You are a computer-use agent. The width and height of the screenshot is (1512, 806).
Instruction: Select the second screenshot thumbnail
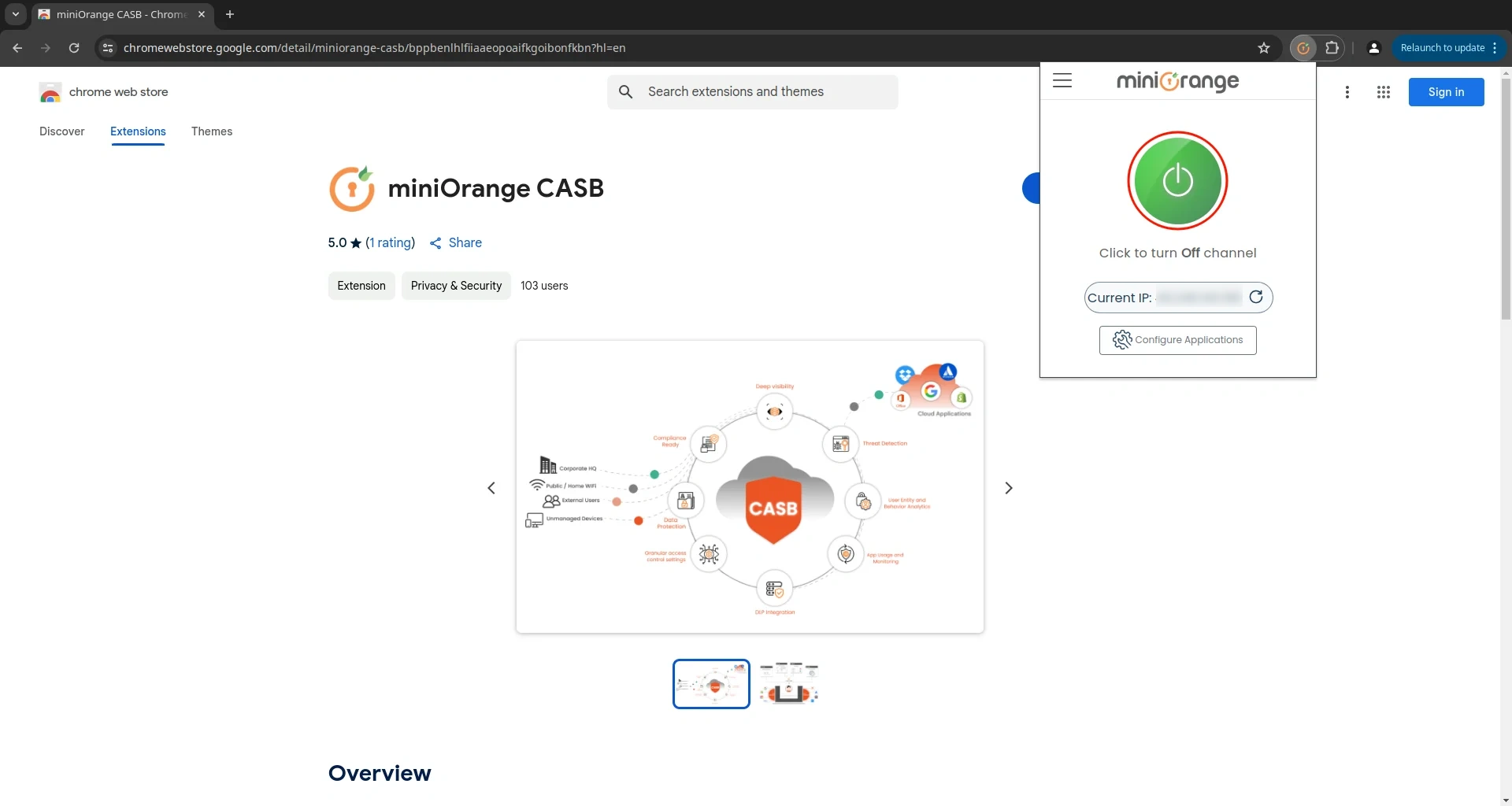click(788, 683)
